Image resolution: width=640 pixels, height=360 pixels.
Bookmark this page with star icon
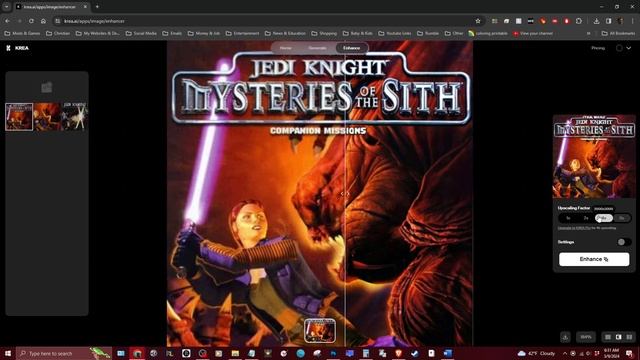pos(478,21)
